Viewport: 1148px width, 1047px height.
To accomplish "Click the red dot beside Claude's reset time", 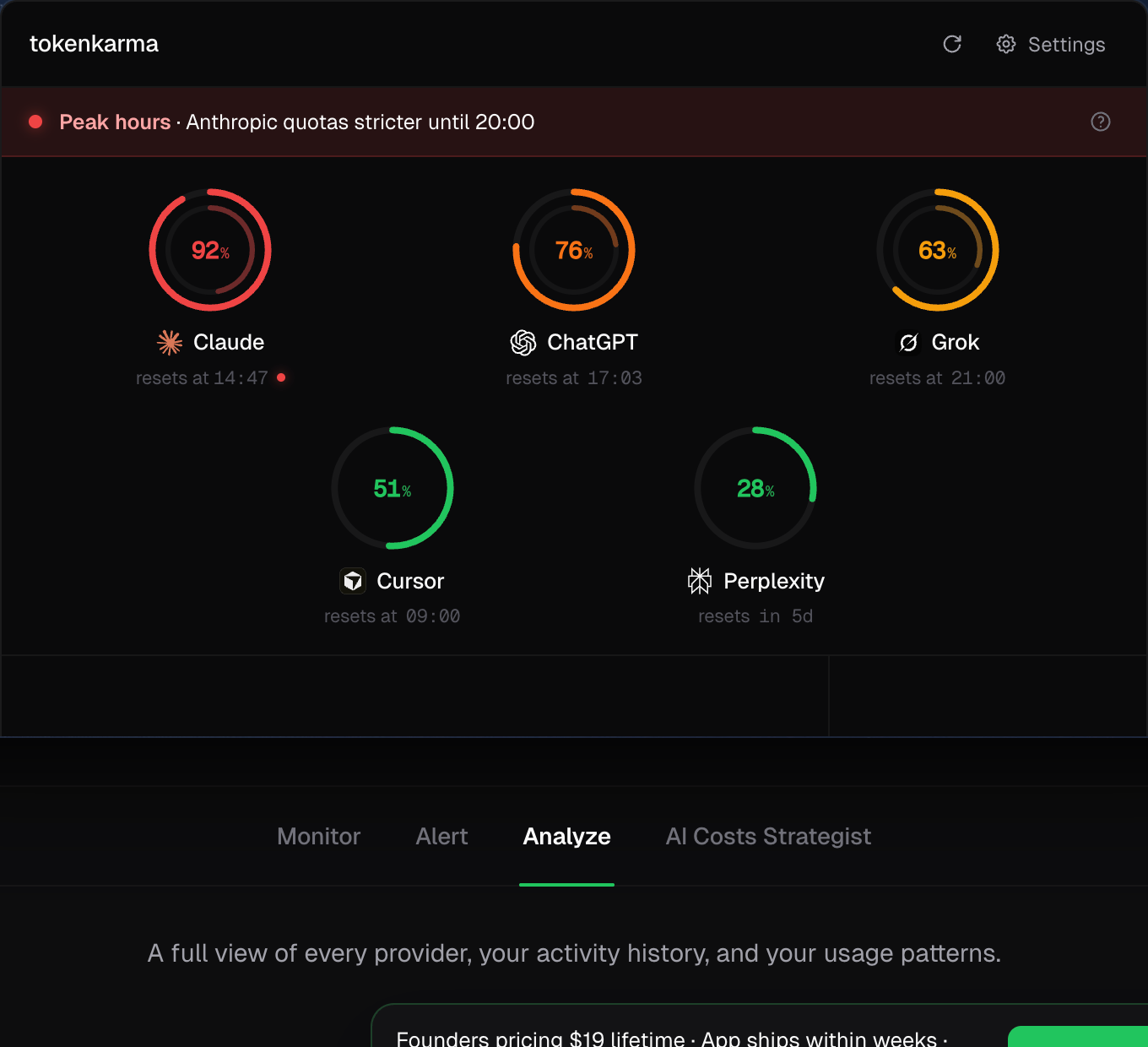I will point(281,377).
